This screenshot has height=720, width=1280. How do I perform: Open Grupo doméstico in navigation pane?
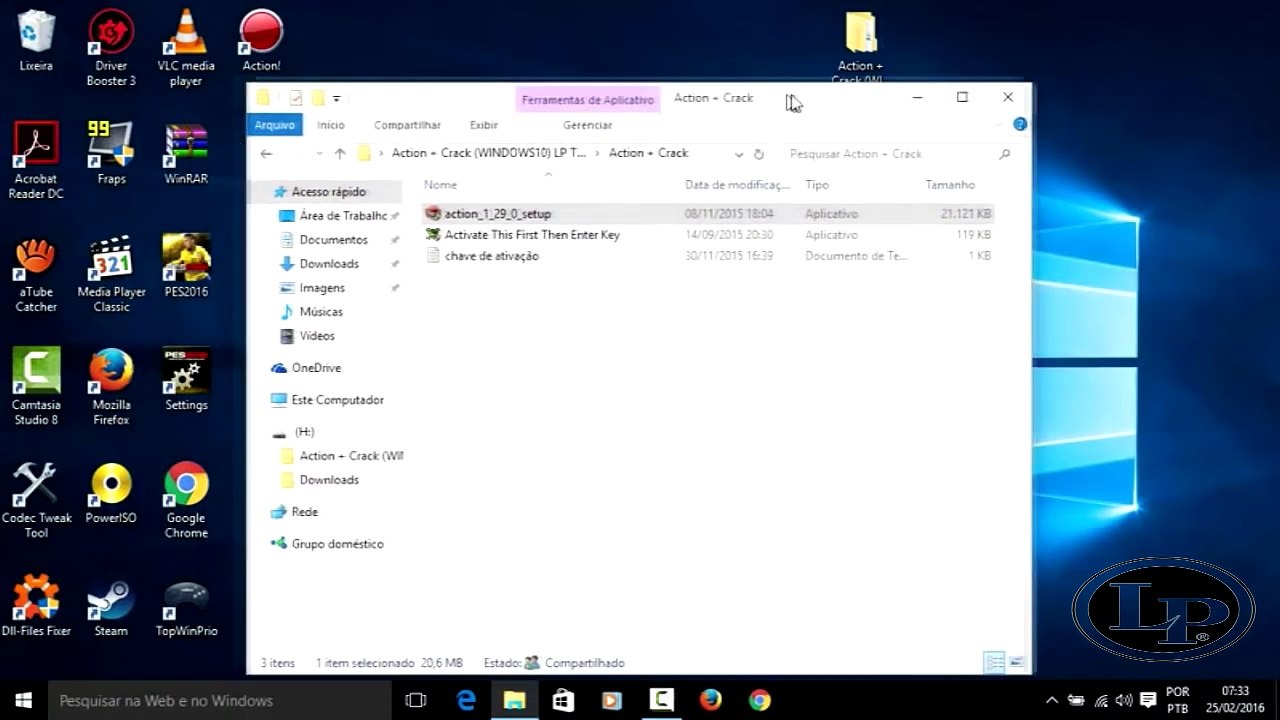tap(337, 544)
